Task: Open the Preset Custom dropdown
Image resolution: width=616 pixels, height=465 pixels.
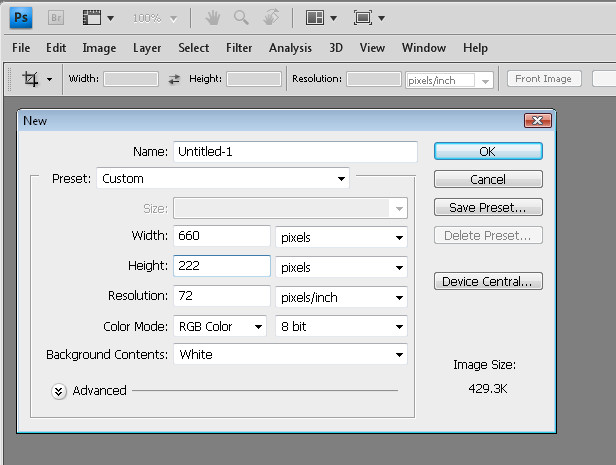Action: (223, 179)
